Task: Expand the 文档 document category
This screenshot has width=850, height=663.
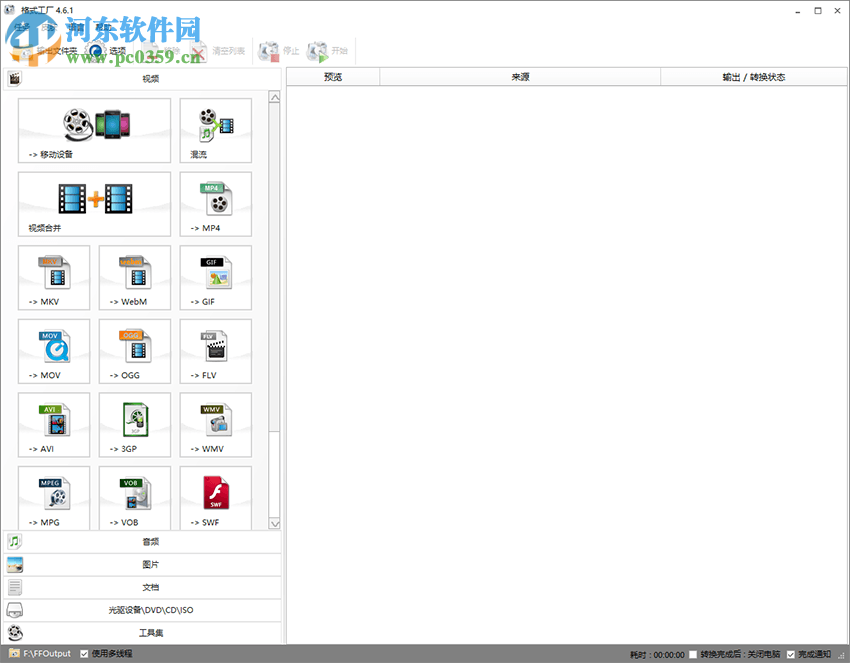Action: tap(143, 587)
